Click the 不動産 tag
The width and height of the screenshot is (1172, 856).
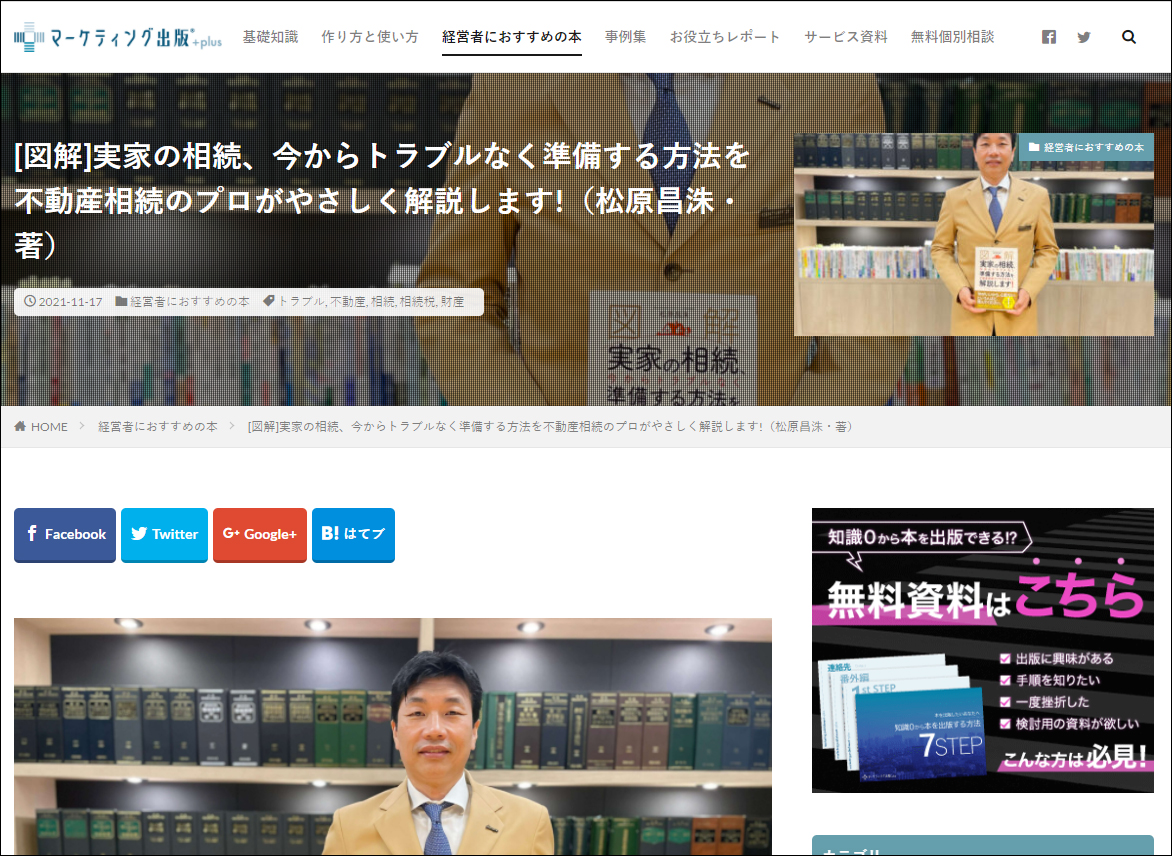pyautogui.click(x=348, y=301)
